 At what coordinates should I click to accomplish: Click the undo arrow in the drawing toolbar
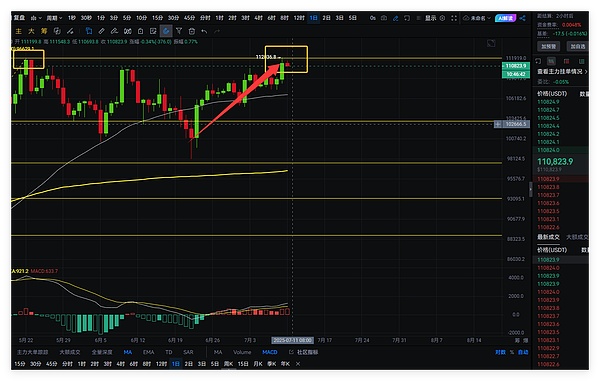click(x=204, y=31)
